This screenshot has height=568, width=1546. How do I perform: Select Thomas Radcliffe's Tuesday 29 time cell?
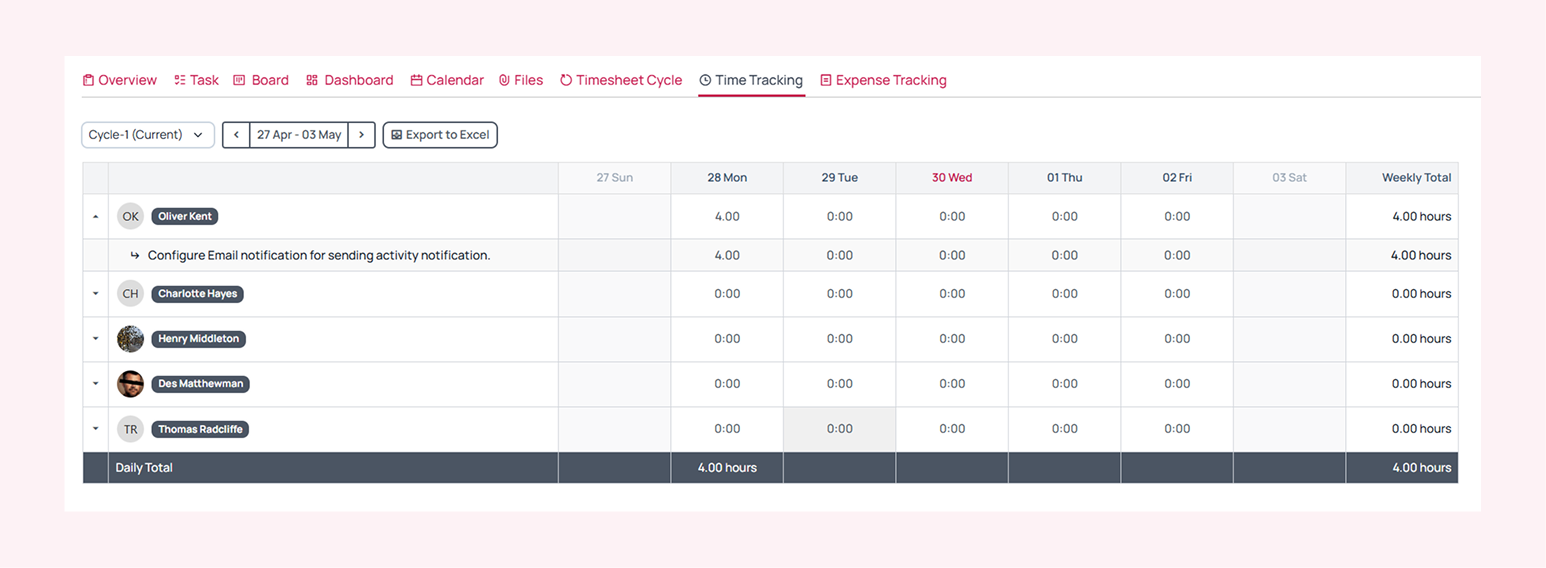click(839, 429)
